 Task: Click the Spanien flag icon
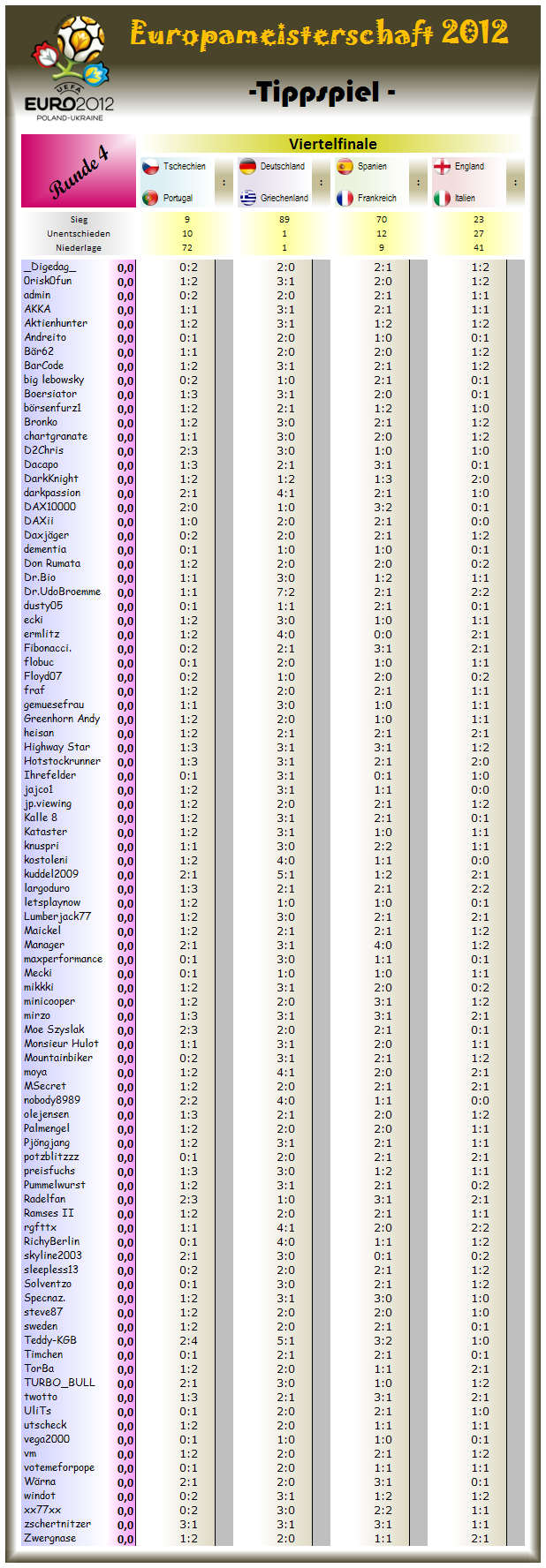click(345, 166)
